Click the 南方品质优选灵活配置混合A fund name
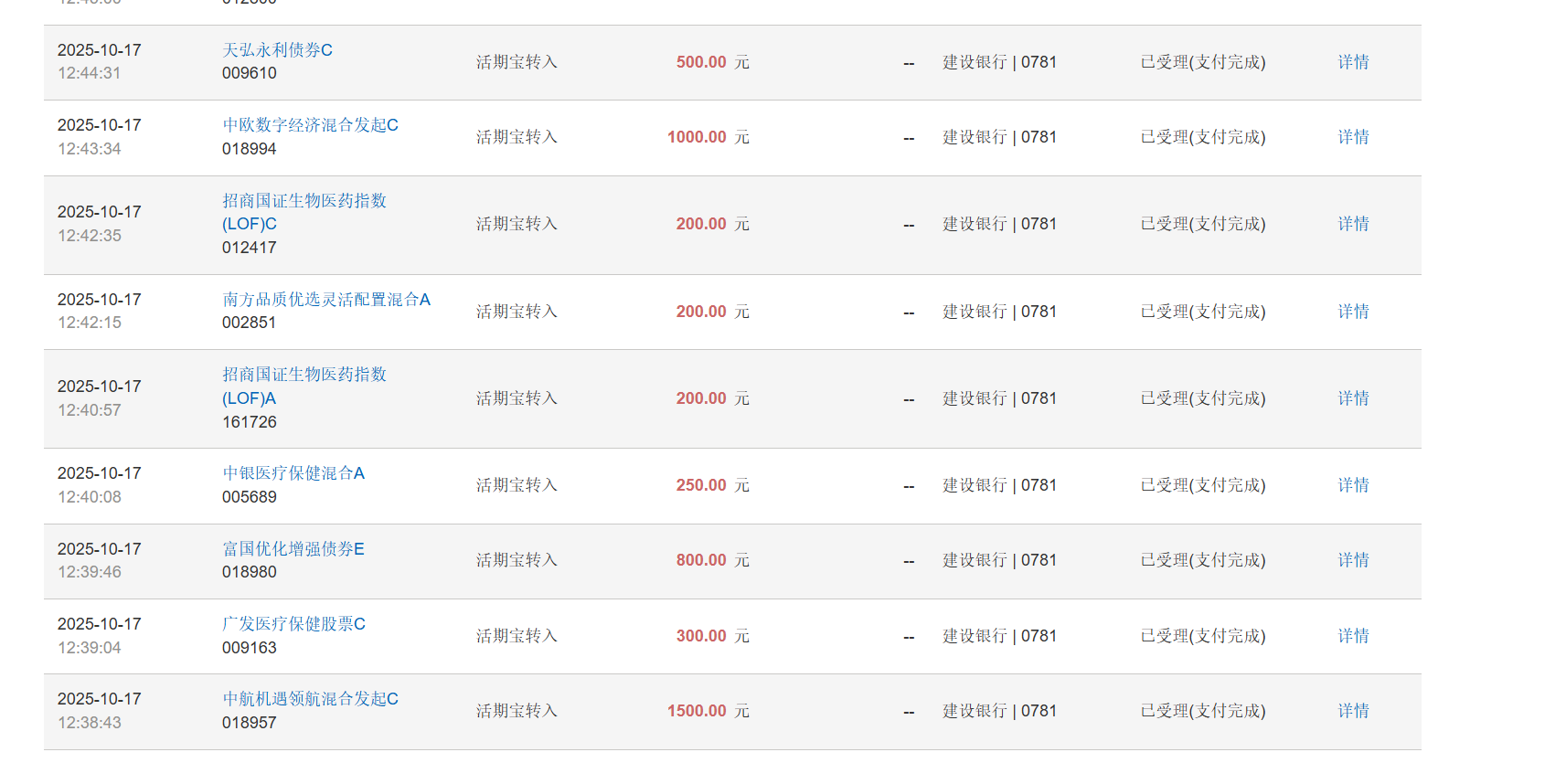1566x784 pixels. 325,300
